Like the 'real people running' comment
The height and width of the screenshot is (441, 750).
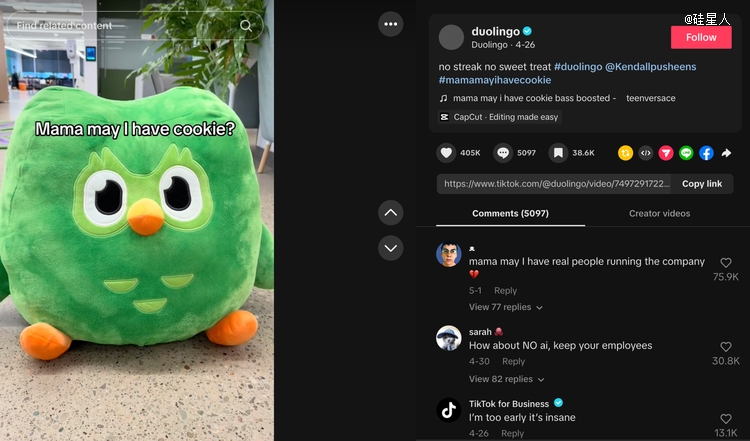[726, 263]
